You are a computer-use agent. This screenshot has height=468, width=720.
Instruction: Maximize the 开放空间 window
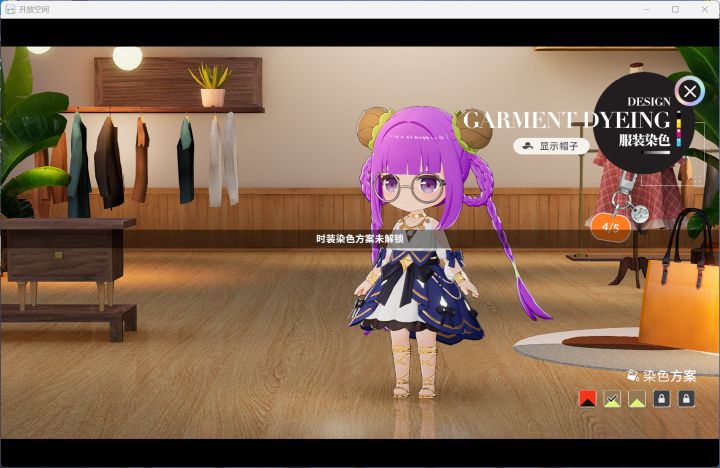pyautogui.click(x=675, y=9)
